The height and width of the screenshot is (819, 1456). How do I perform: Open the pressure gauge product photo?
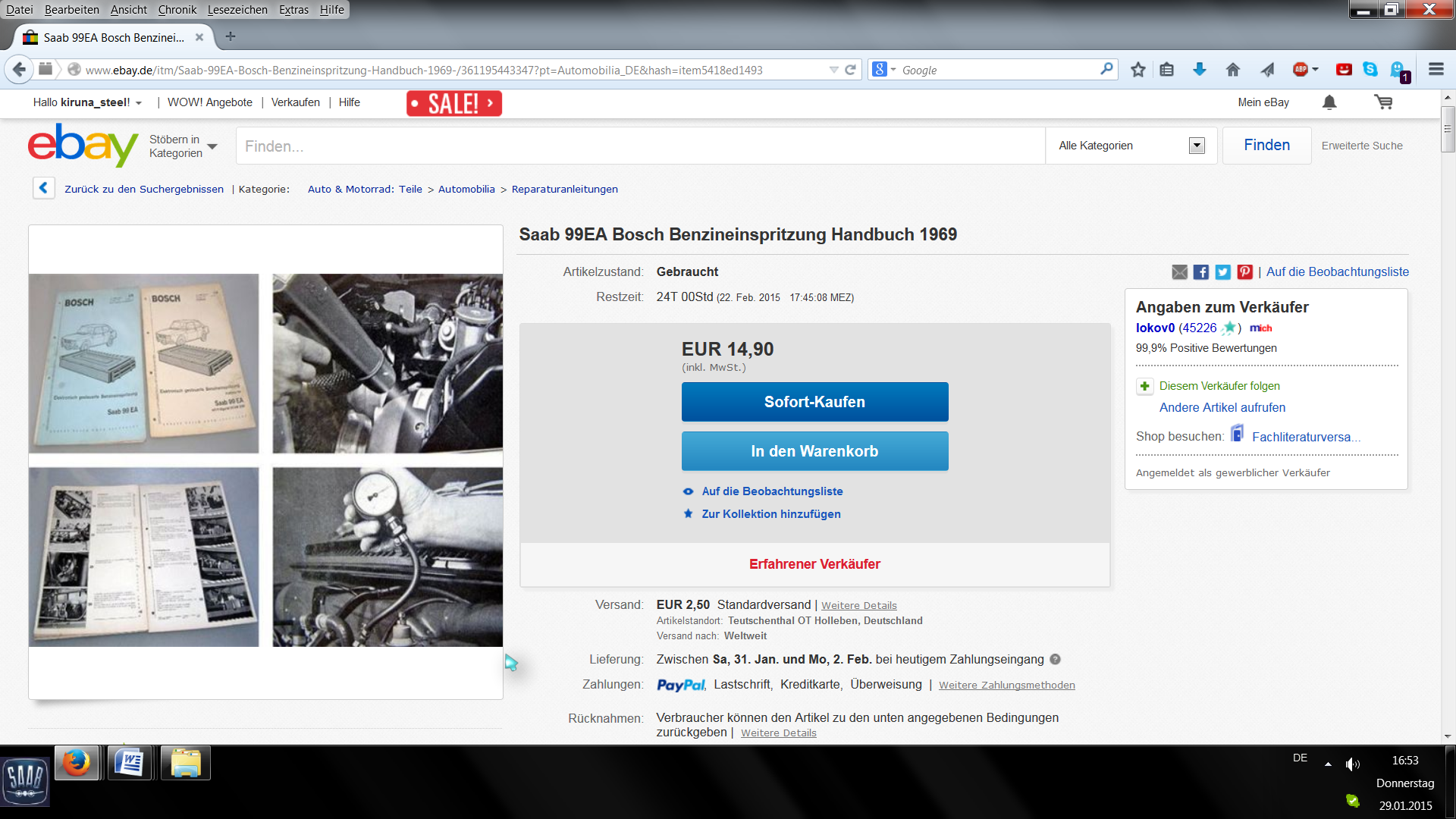388,557
